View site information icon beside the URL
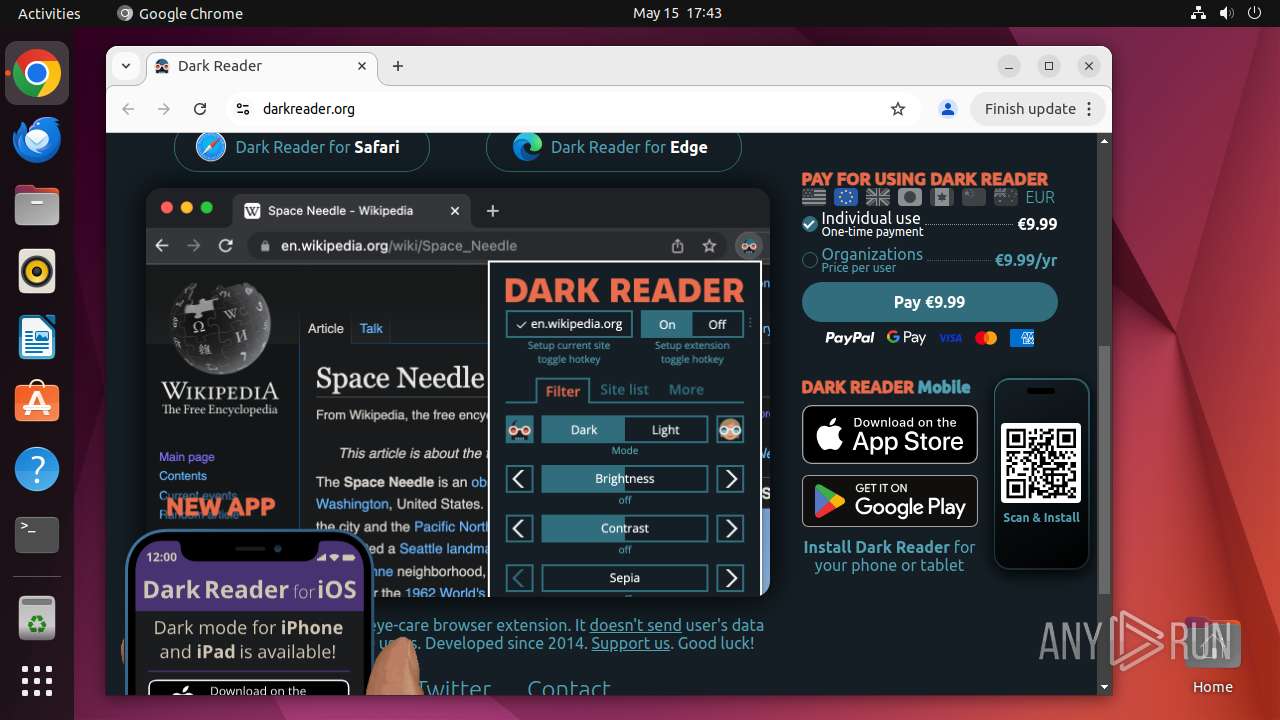1280x720 pixels. pos(242,109)
